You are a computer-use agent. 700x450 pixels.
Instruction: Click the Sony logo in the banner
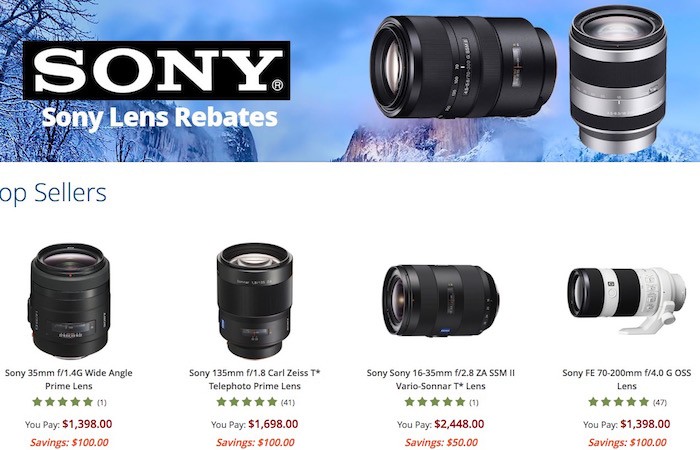coord(156,70)
